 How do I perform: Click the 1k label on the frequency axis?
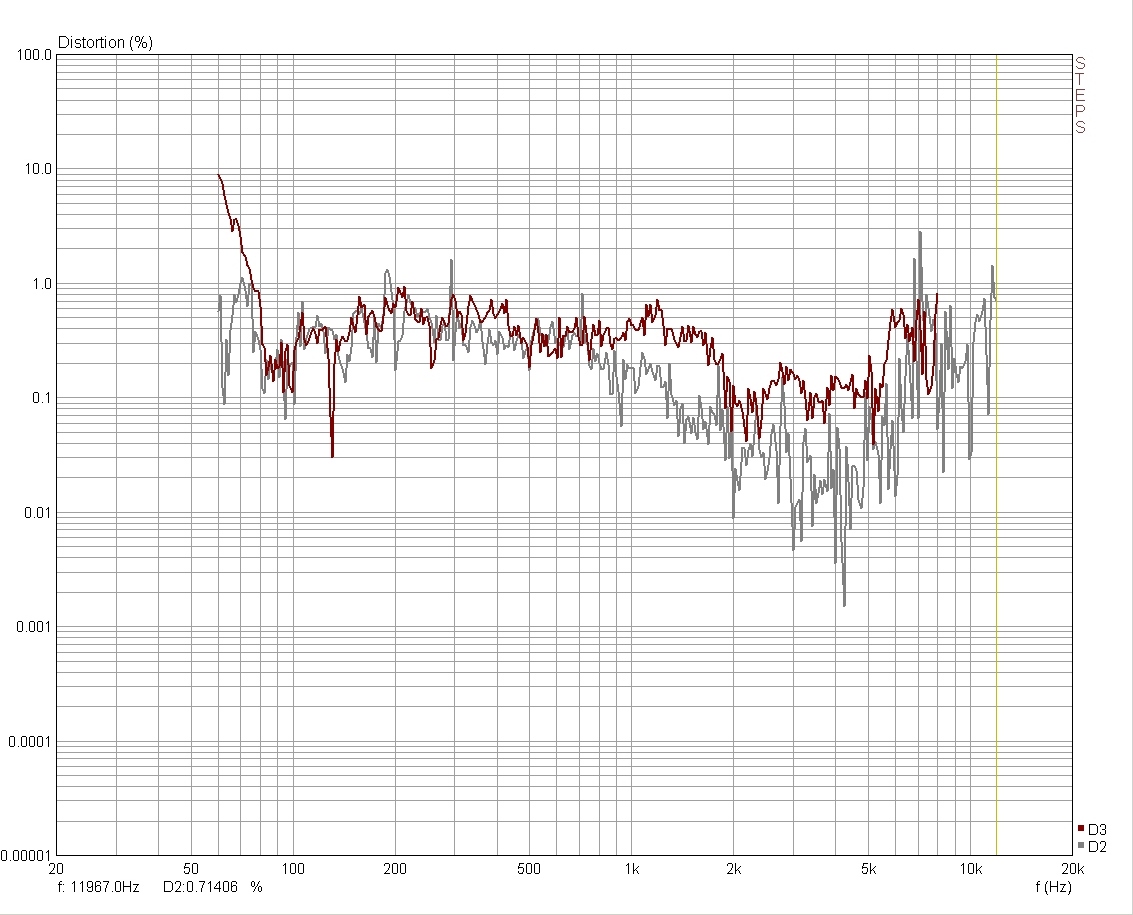pyautogui.click(x=631, y=868)
